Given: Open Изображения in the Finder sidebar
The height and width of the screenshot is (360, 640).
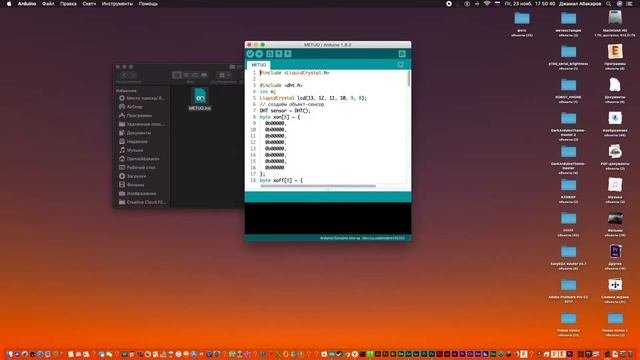Looking at the screenshot, I should pyautogui.click(x=137, y=193).
